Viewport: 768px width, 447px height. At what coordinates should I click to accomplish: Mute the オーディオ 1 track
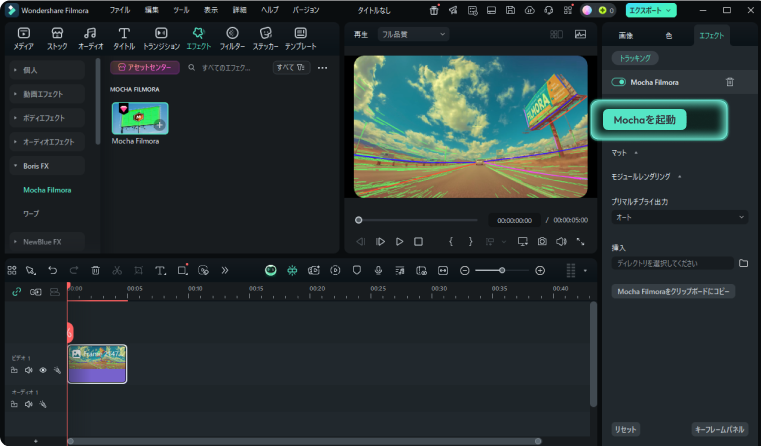(x=29, y=404)
